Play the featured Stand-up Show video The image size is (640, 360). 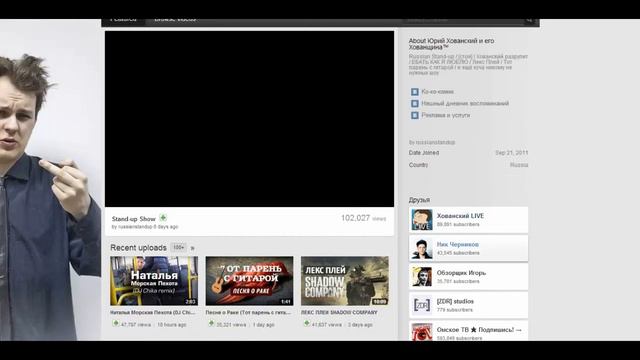[249, 119]
